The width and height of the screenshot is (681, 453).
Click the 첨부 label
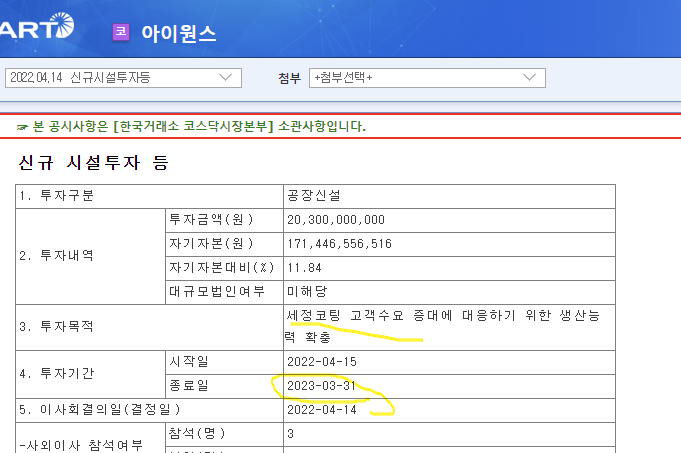click(289, 78)
